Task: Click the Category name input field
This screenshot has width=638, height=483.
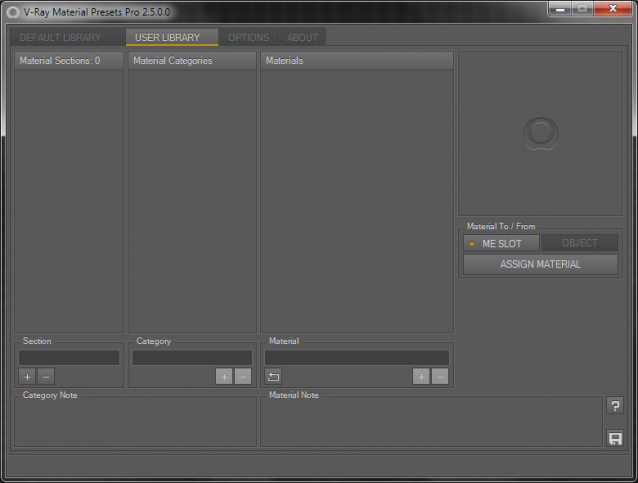Action: coord(192,358)
